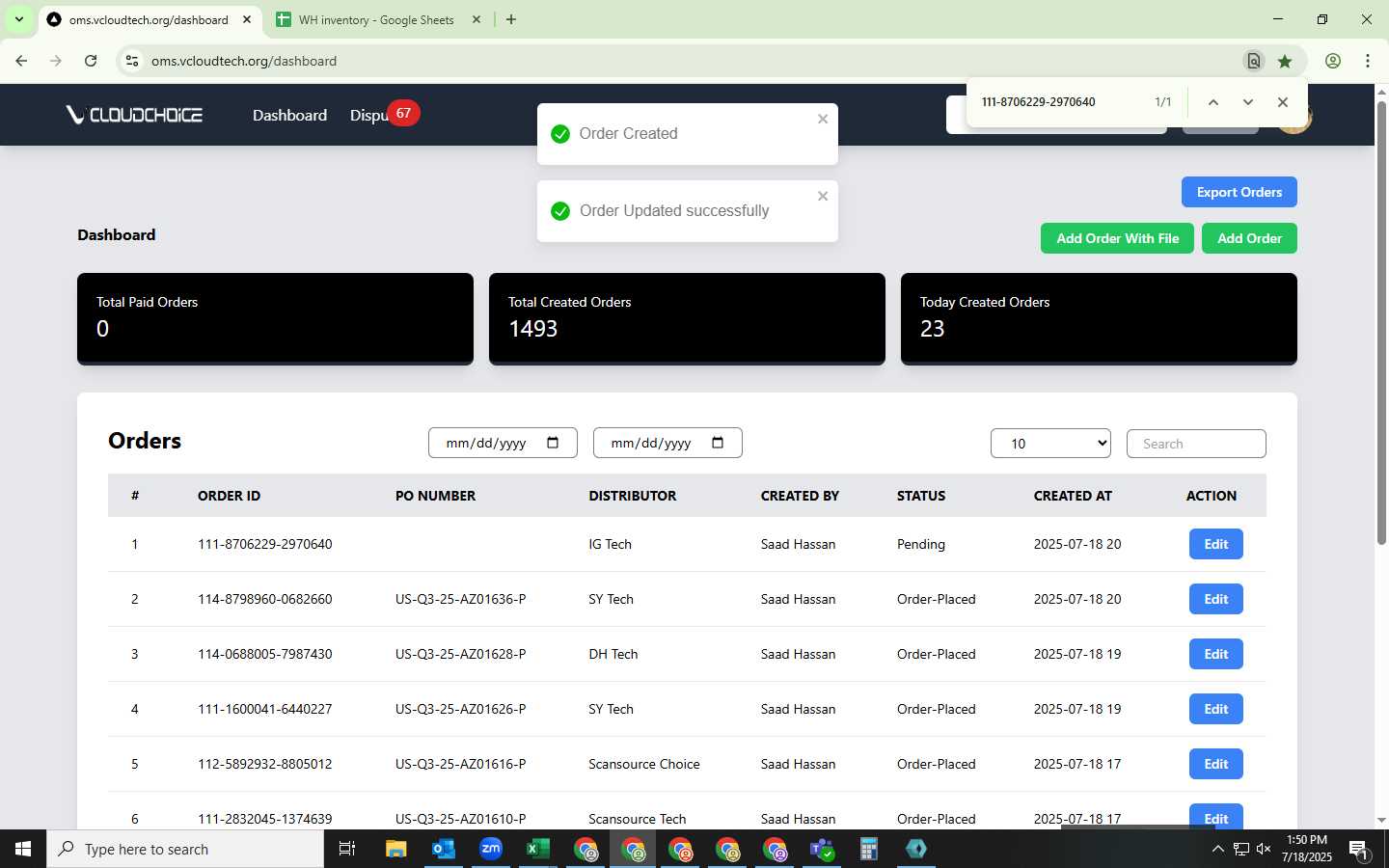Switch to WH inventory Google Sheets tab
This screenshot has height=868, width=1389.
(x=377, y=19)
